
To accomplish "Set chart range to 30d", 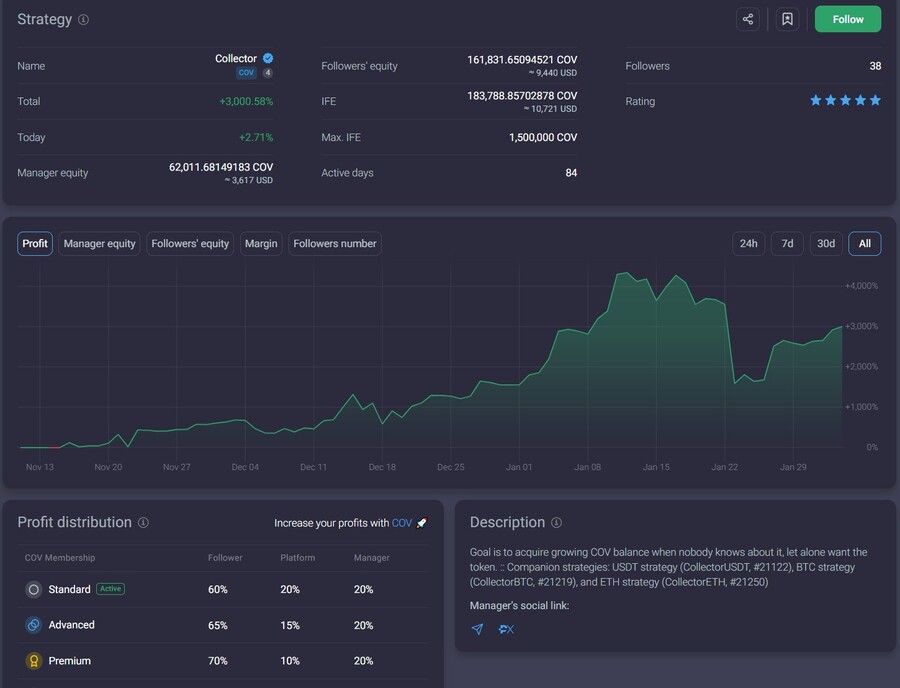I will [825, 244].
